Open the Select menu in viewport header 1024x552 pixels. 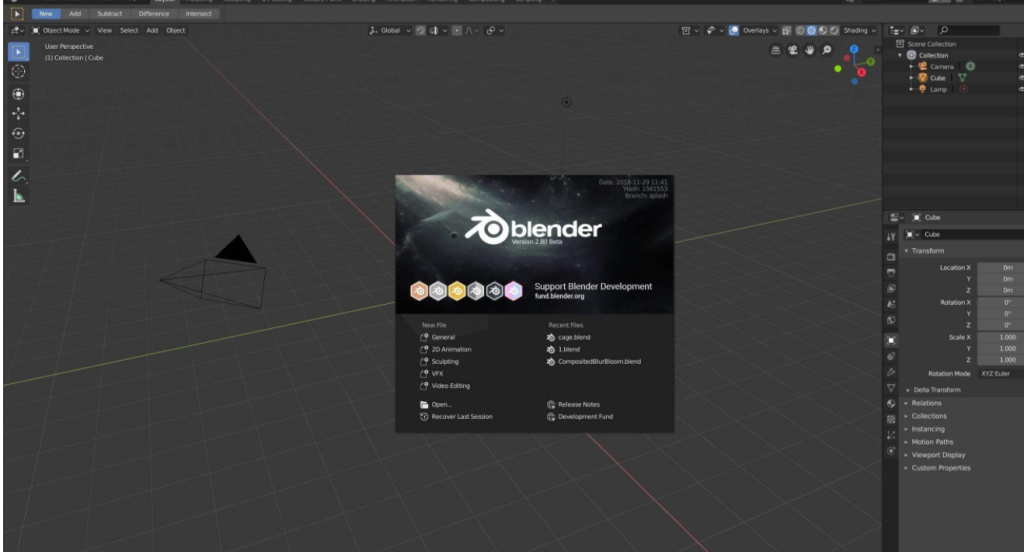[129, 31]
